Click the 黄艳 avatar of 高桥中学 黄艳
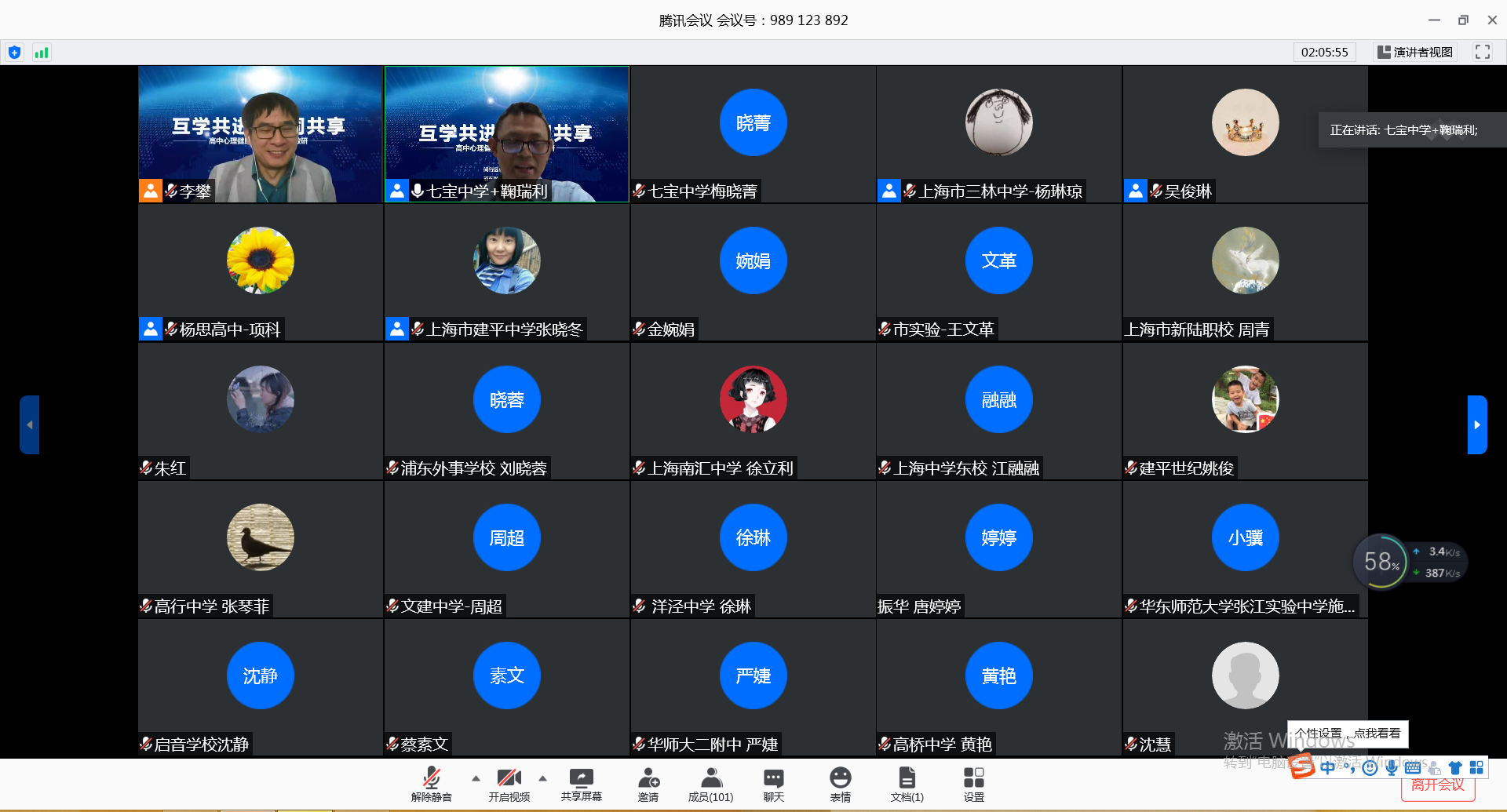This screenshot has width=1507, height=812. 999,675
